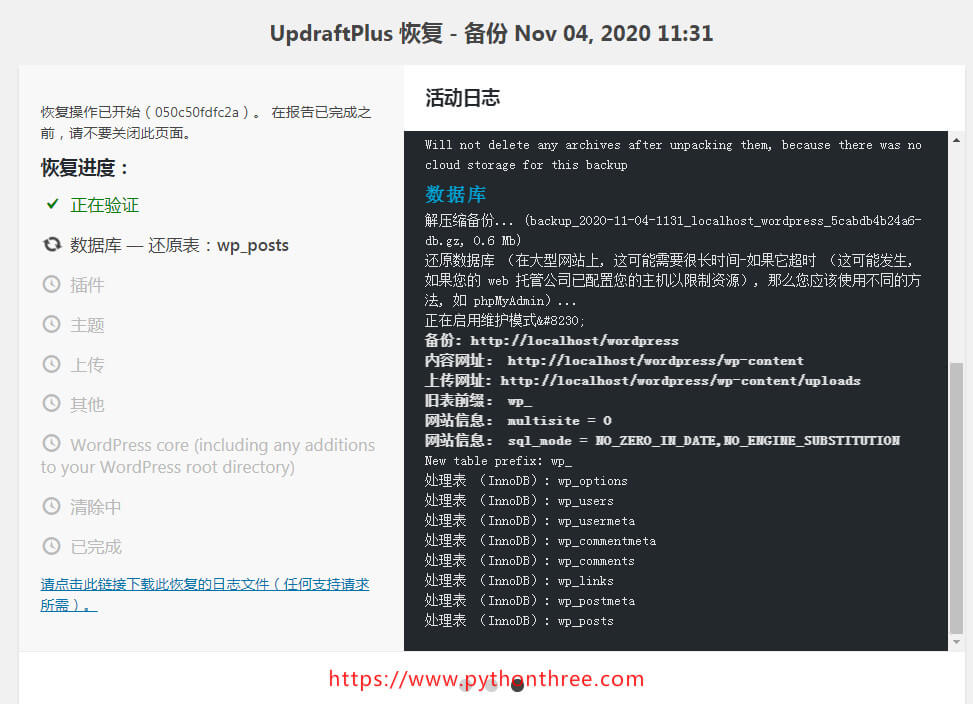Click the clock icon next to 插件
973x704 pixels.
52,285
